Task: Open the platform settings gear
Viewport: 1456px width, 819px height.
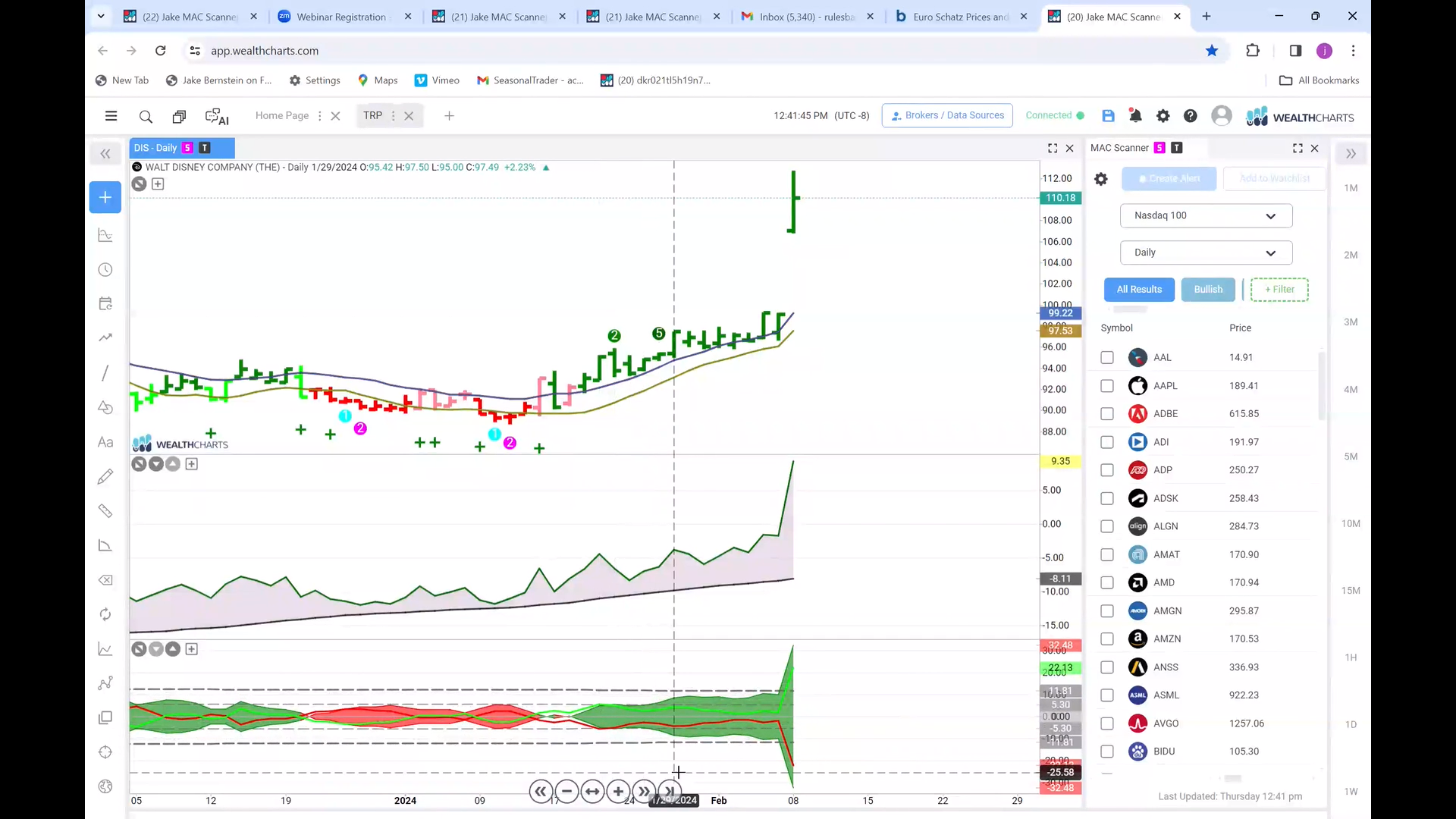Action: [x=1163, y=116]
